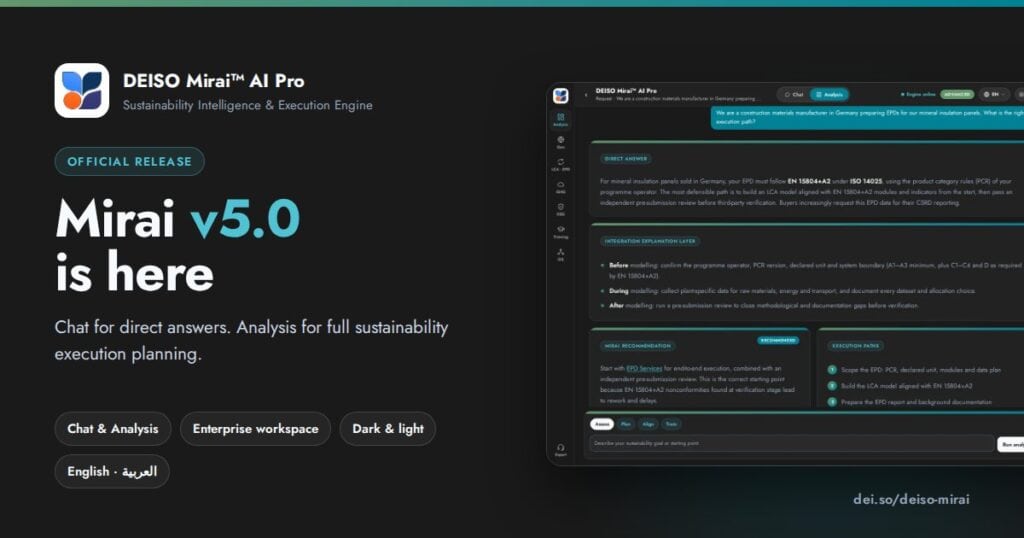Click the bold ISO 14025 text
This screenshot has height=538, width=1024.
tap(866, 182)
